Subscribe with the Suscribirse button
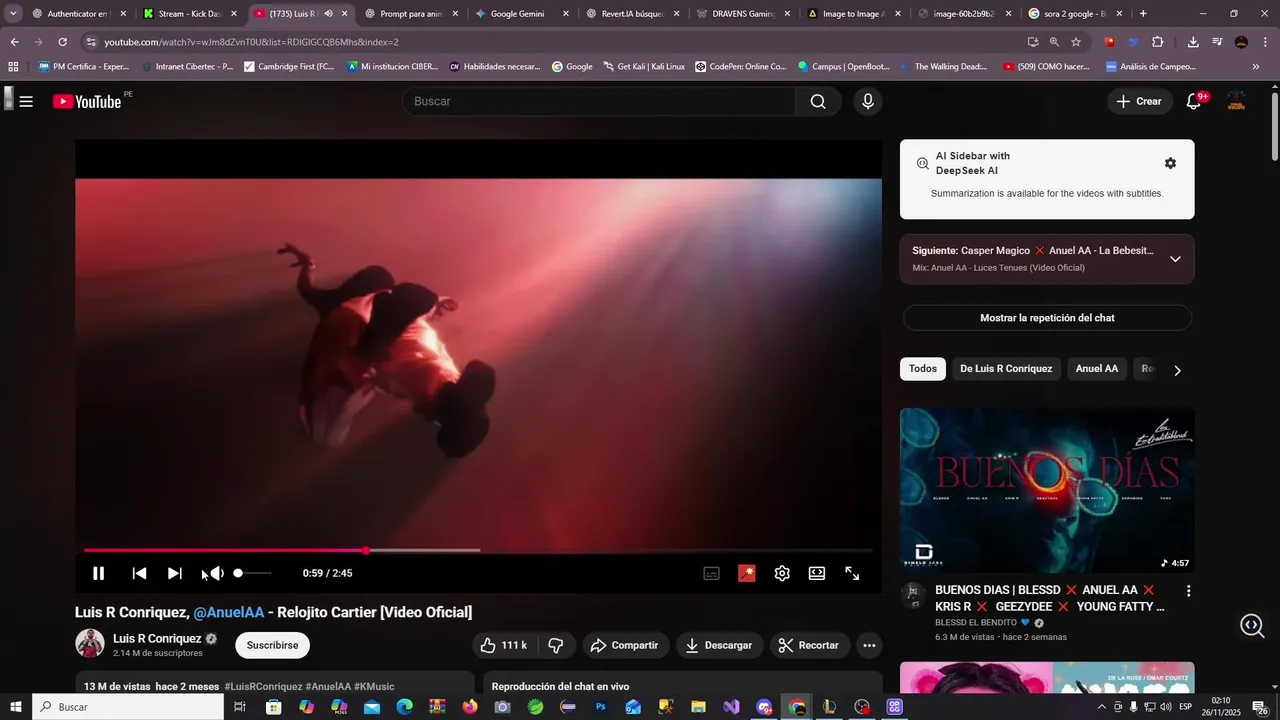The height and width of the screenshot is (720, 1280). 272,645
